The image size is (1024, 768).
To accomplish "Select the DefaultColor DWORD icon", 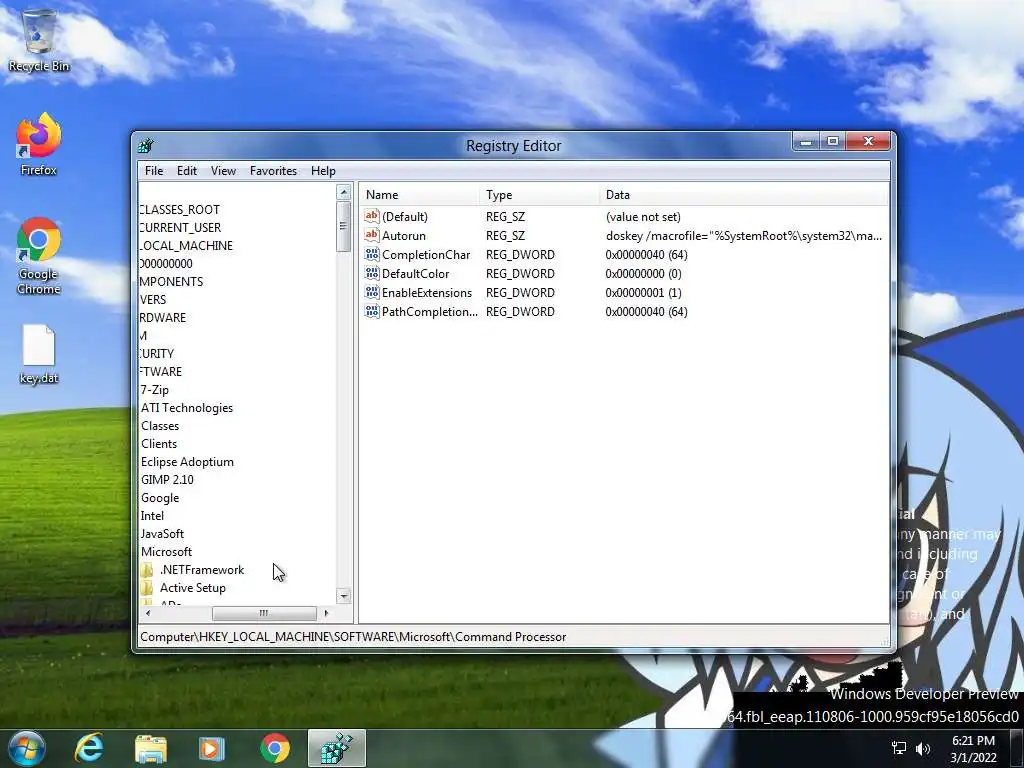I will click(372, 273).
